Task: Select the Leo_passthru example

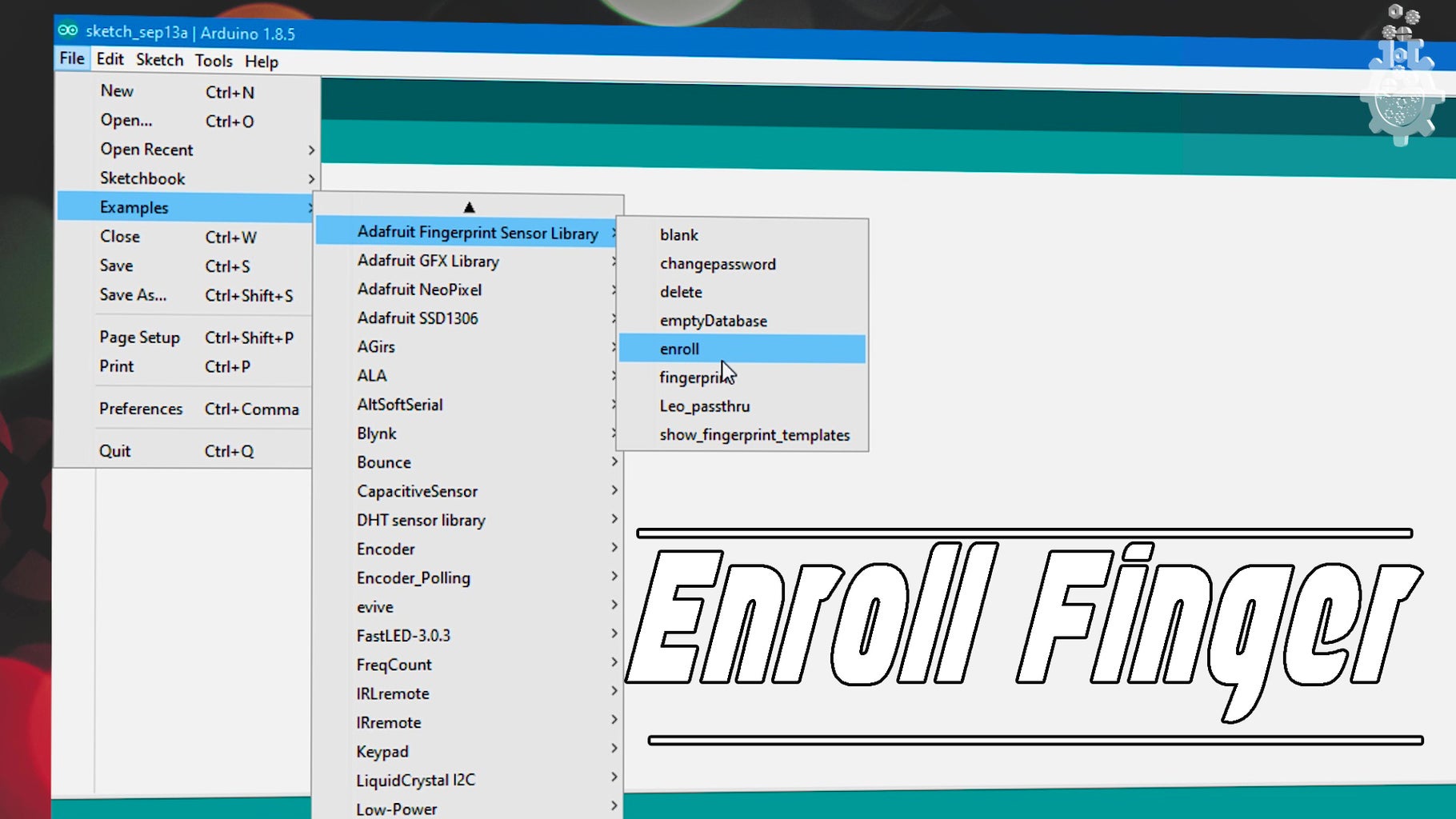Action: coord(704,406)
